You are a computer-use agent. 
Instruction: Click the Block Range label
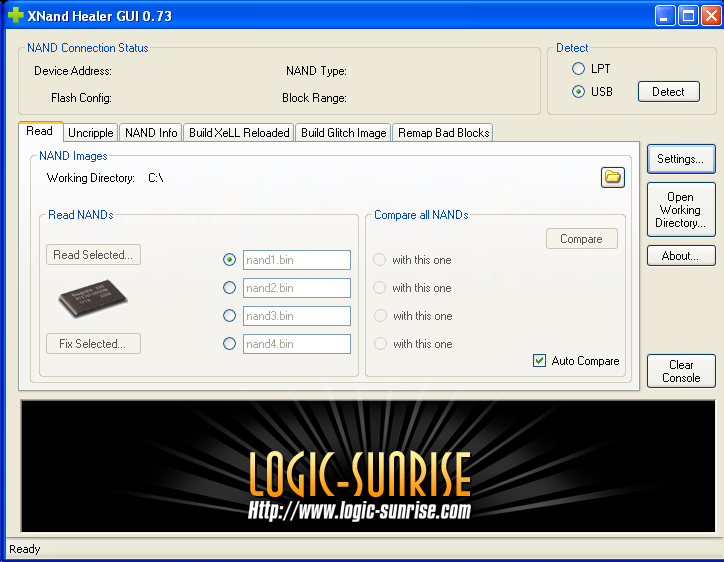tap(314, 98)
